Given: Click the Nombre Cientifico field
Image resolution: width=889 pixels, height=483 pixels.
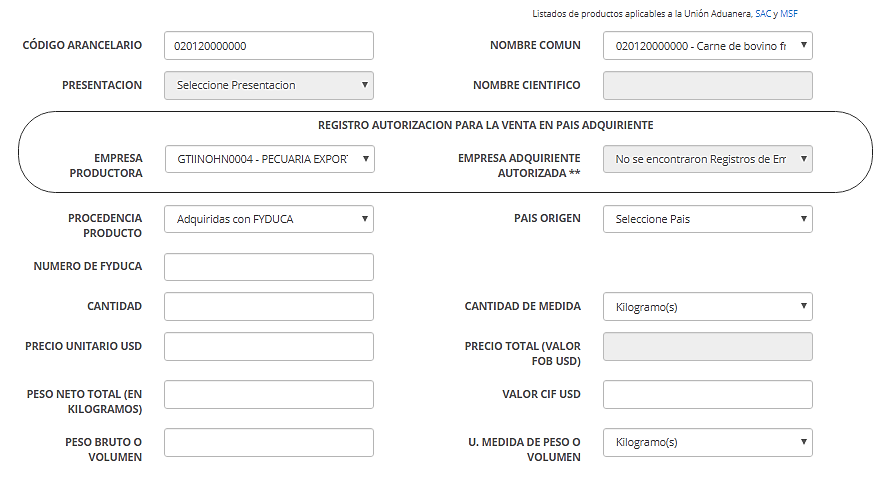Looking at the screenshot, I should point(708,86).
